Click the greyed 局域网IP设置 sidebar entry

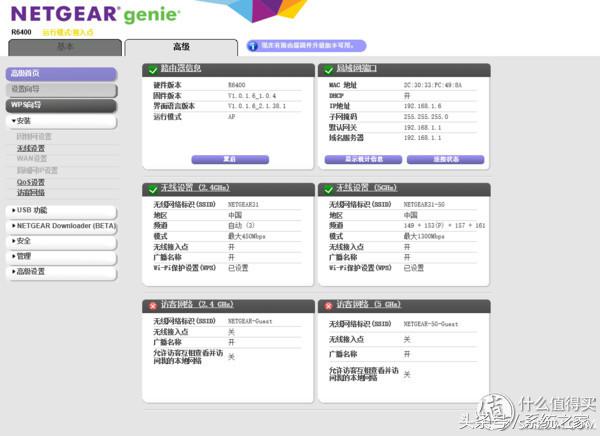[37, 170]
